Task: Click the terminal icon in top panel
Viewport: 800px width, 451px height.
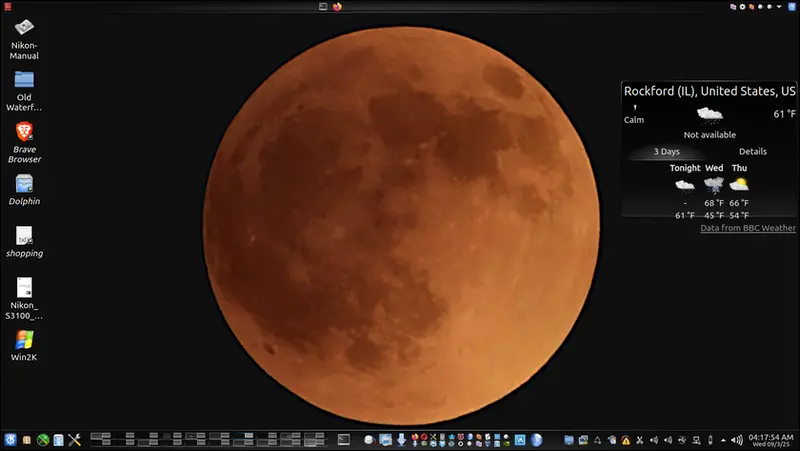Action: (x=323, y=7)
